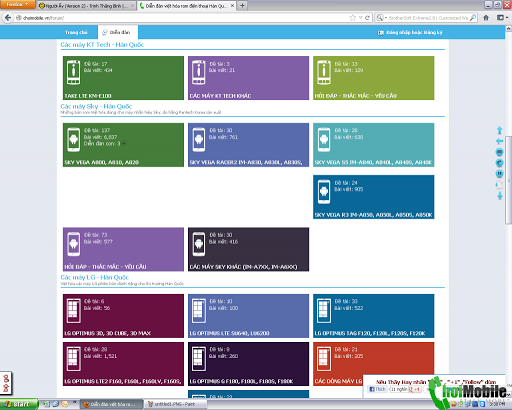Click Android icon on SKY VEGA A800 tile
The width and height of the screenshot is (512, 410).
pos(73,139)
